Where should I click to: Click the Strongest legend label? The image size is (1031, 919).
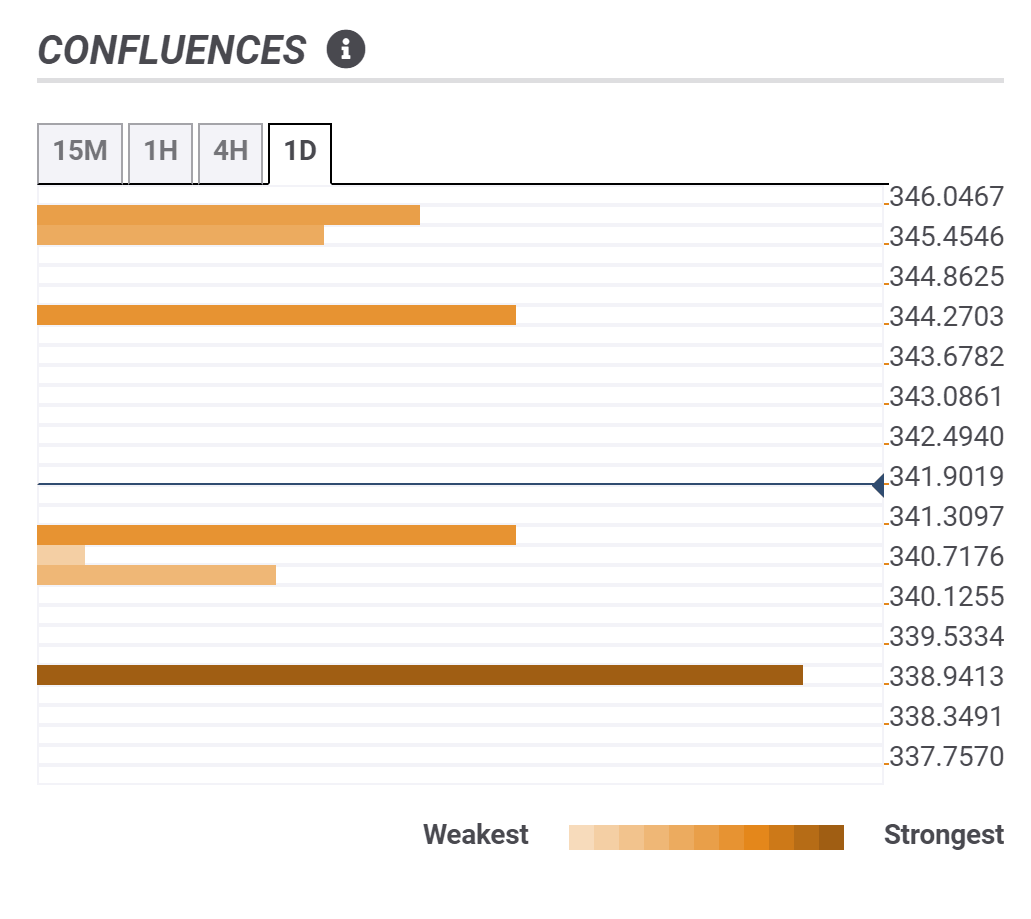point(943,835)
